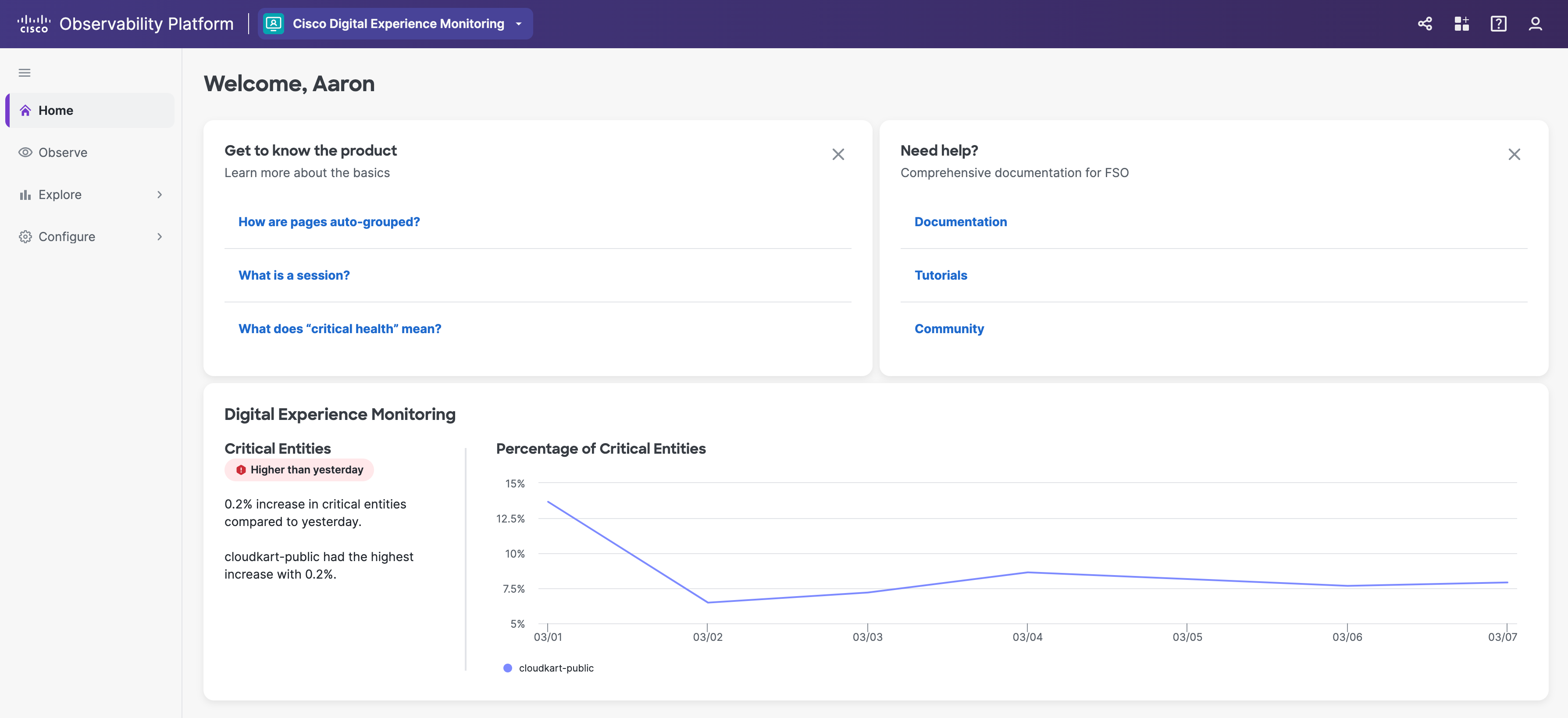Click the Digital Experience Monitoring section title
Screen dimensions: 1568x718
pos(340,414)
